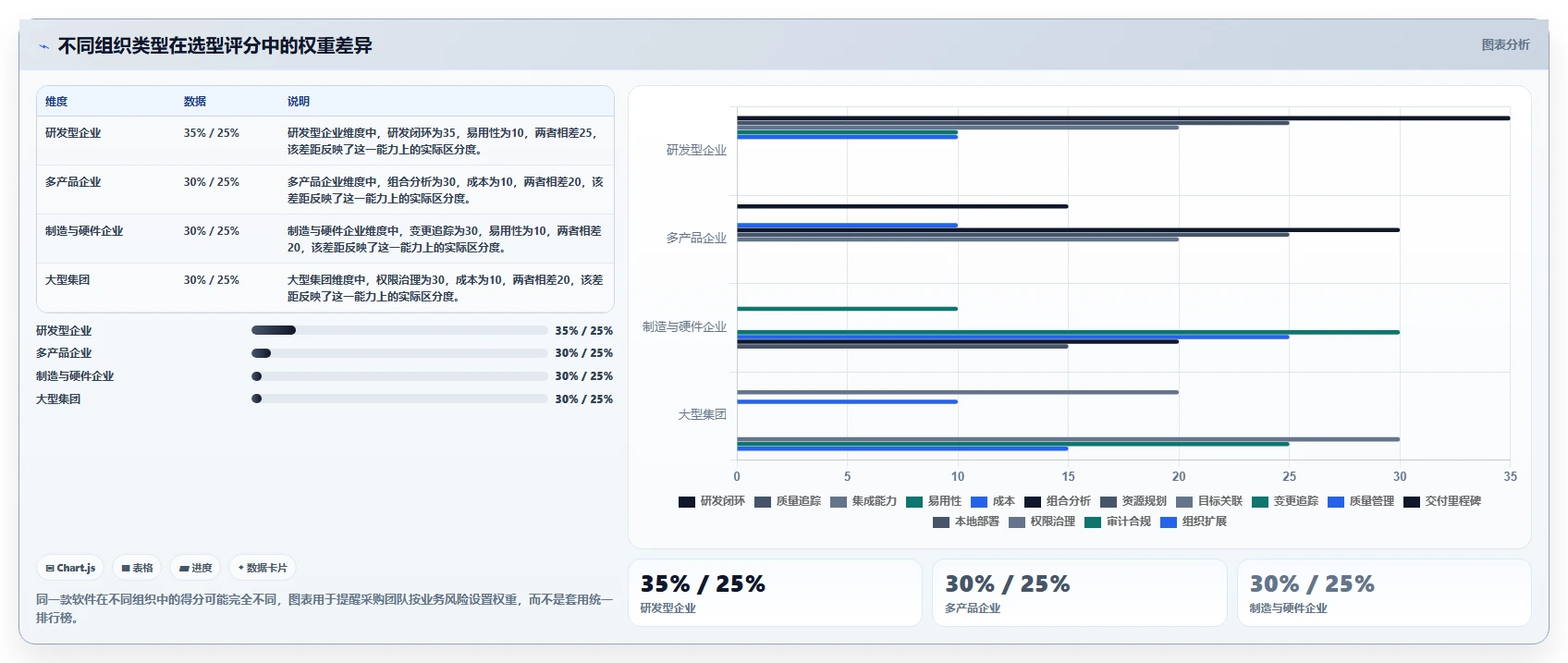Click the 说明 column header
This screenshot has width=1568, height=663.
point(298,102)
